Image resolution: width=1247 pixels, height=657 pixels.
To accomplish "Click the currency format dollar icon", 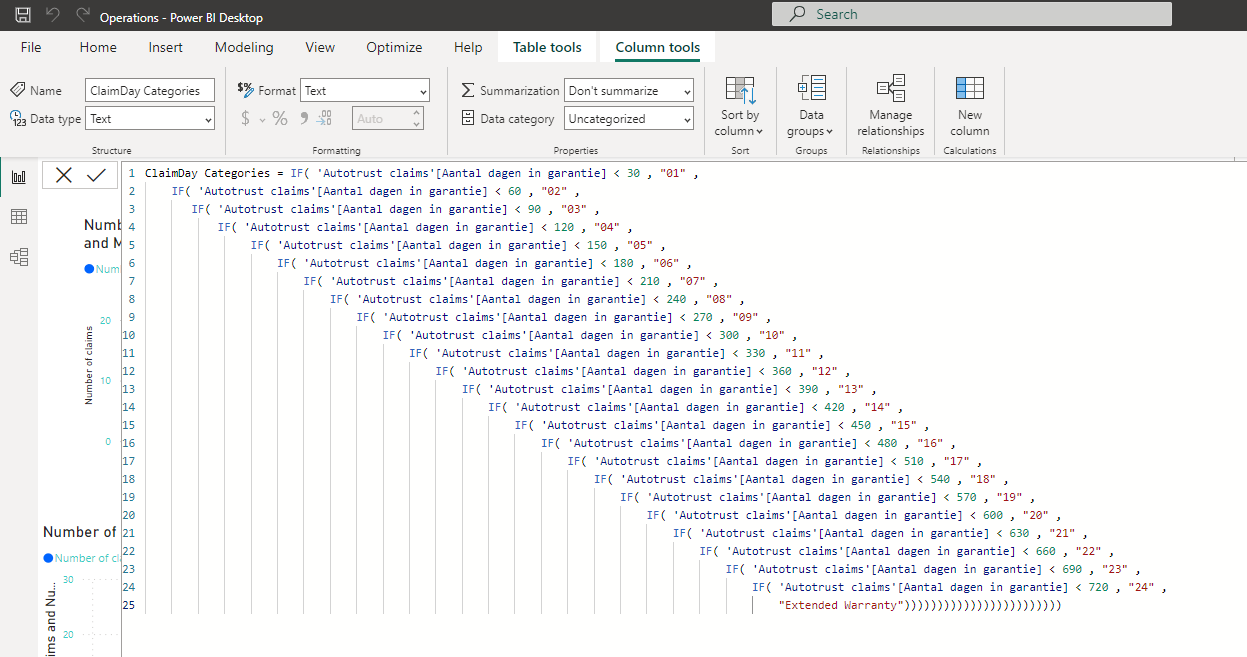I will coord(246,118).
